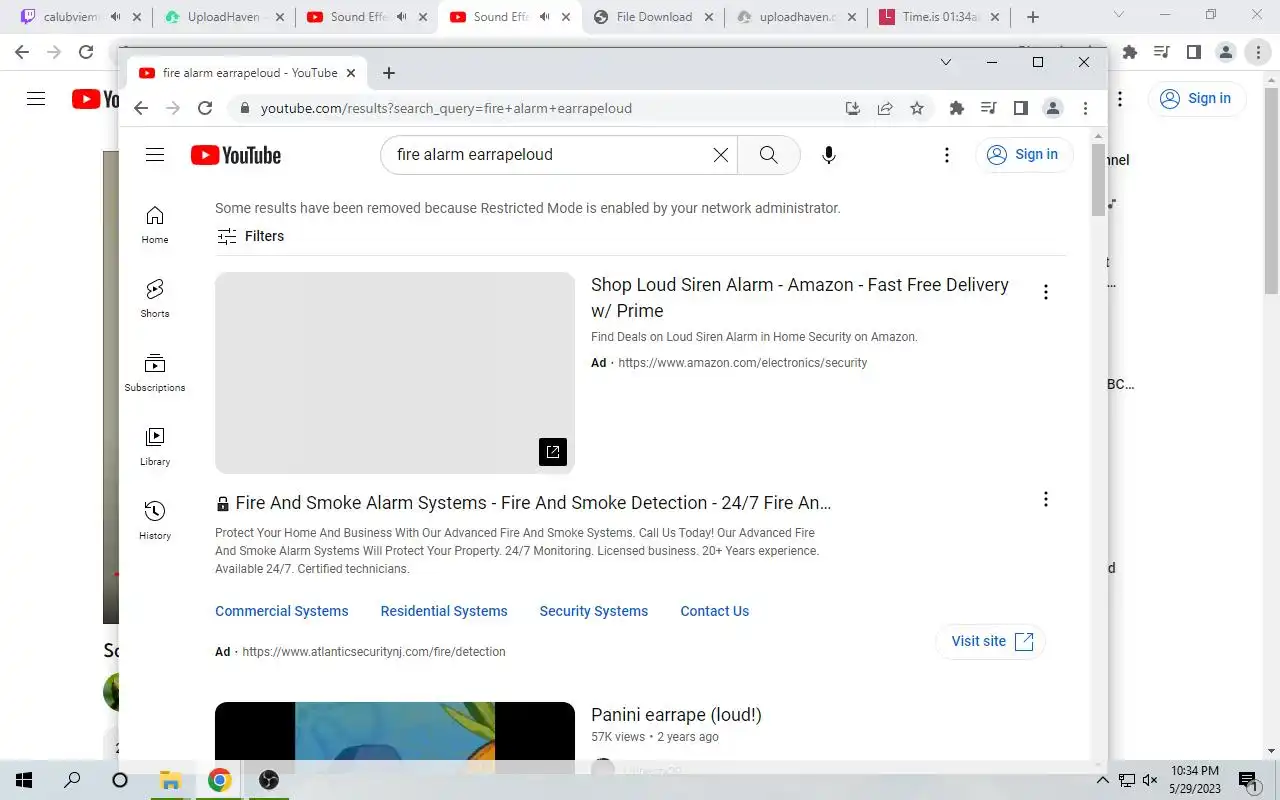Screen dimensions: 1280x800
Task: Open Home in YouTube sidebar
Action: pos(155,225)
